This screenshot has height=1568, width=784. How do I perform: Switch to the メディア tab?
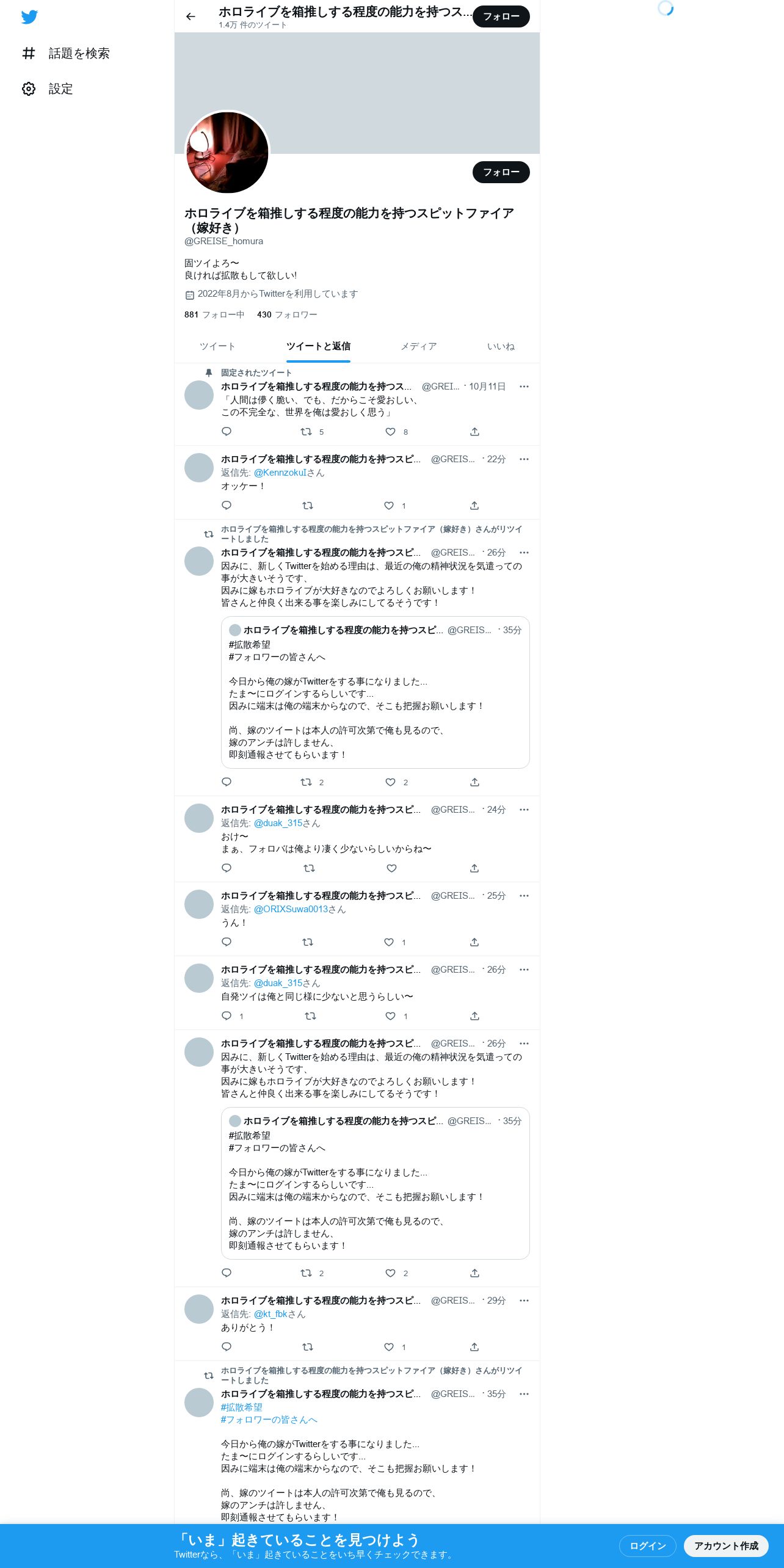pyautogui.click(x=419, y=346)
